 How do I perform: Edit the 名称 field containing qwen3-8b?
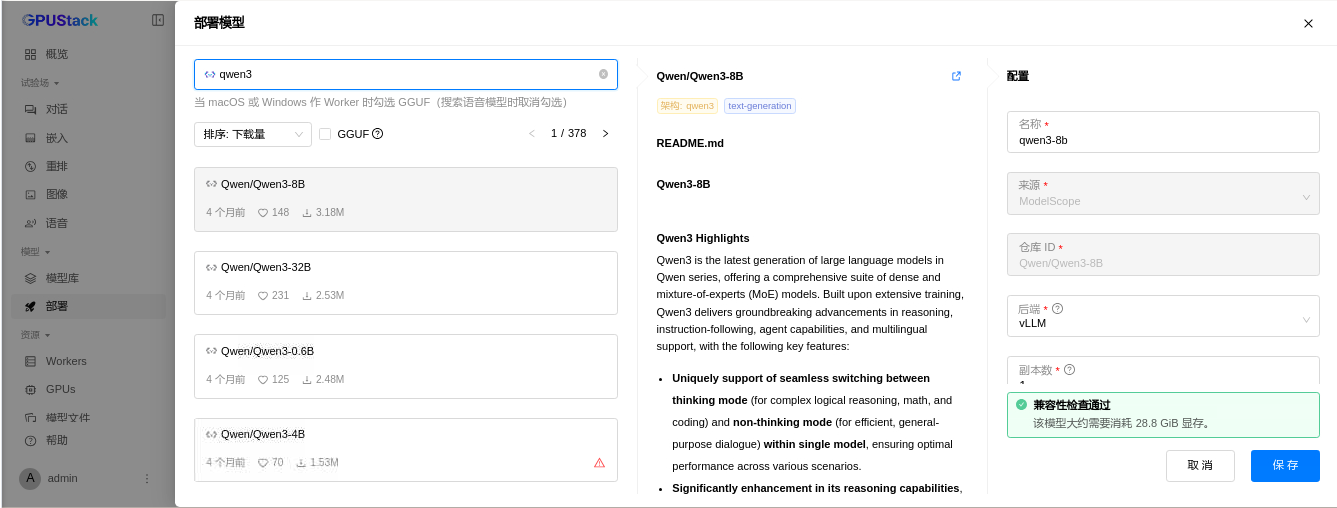point(1163,132)
